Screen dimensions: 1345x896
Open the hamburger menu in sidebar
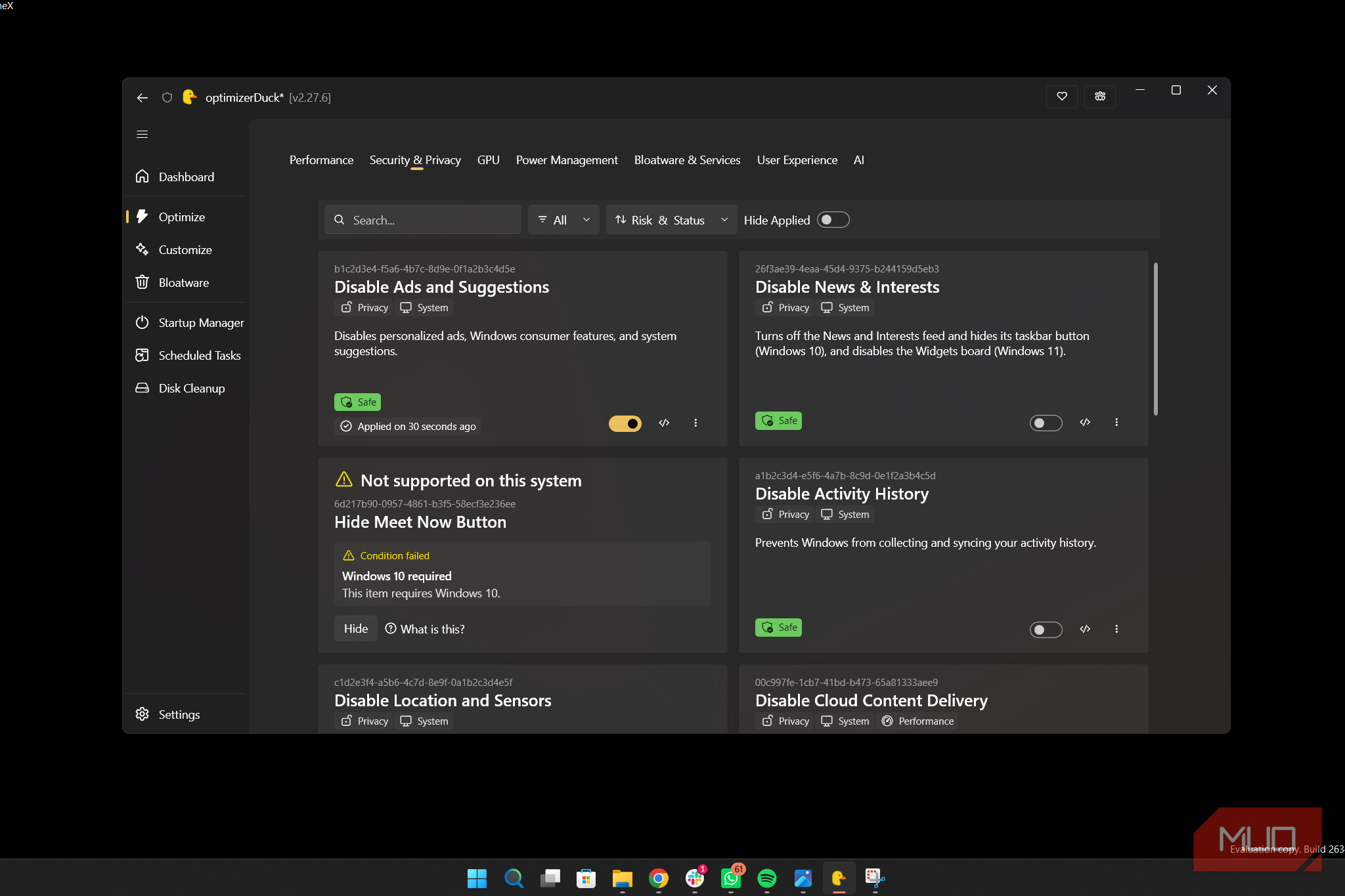click(142, 134)
